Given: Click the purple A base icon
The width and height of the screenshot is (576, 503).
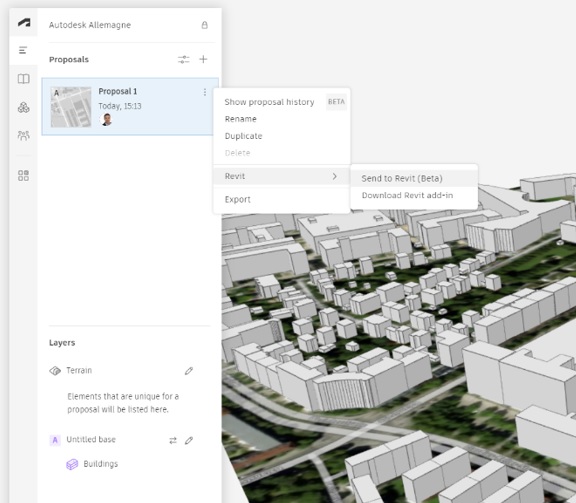Looking at the screenshot, I should pyautogui.click(x=55, y=440).
